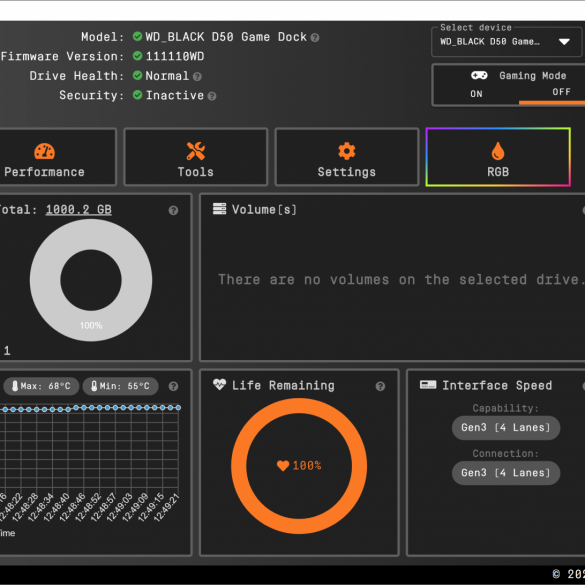Click the no volumes message text
The width and height of the screenshot is (585, 585).
pyautogui.click(x=401, y=279)
